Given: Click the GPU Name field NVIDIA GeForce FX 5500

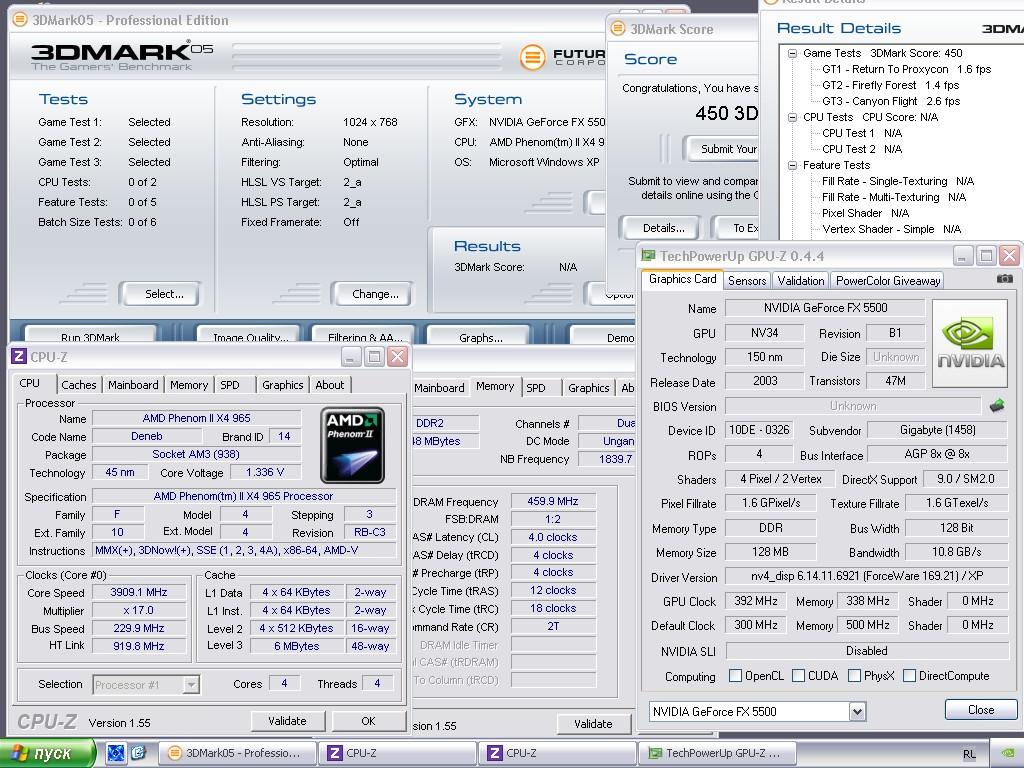Looking at the screenshot, I should pos(825,308).
